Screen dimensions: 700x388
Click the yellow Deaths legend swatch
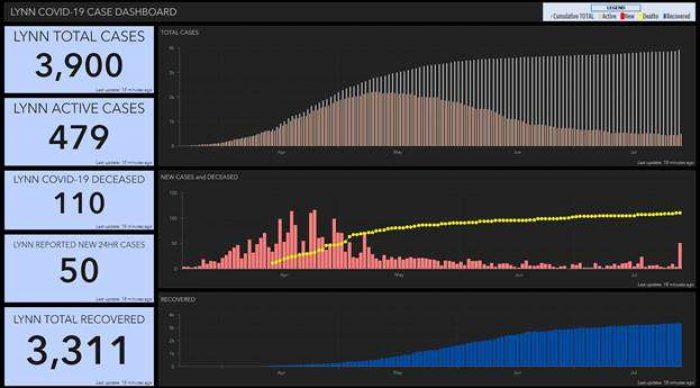click(x=641, y=17)
